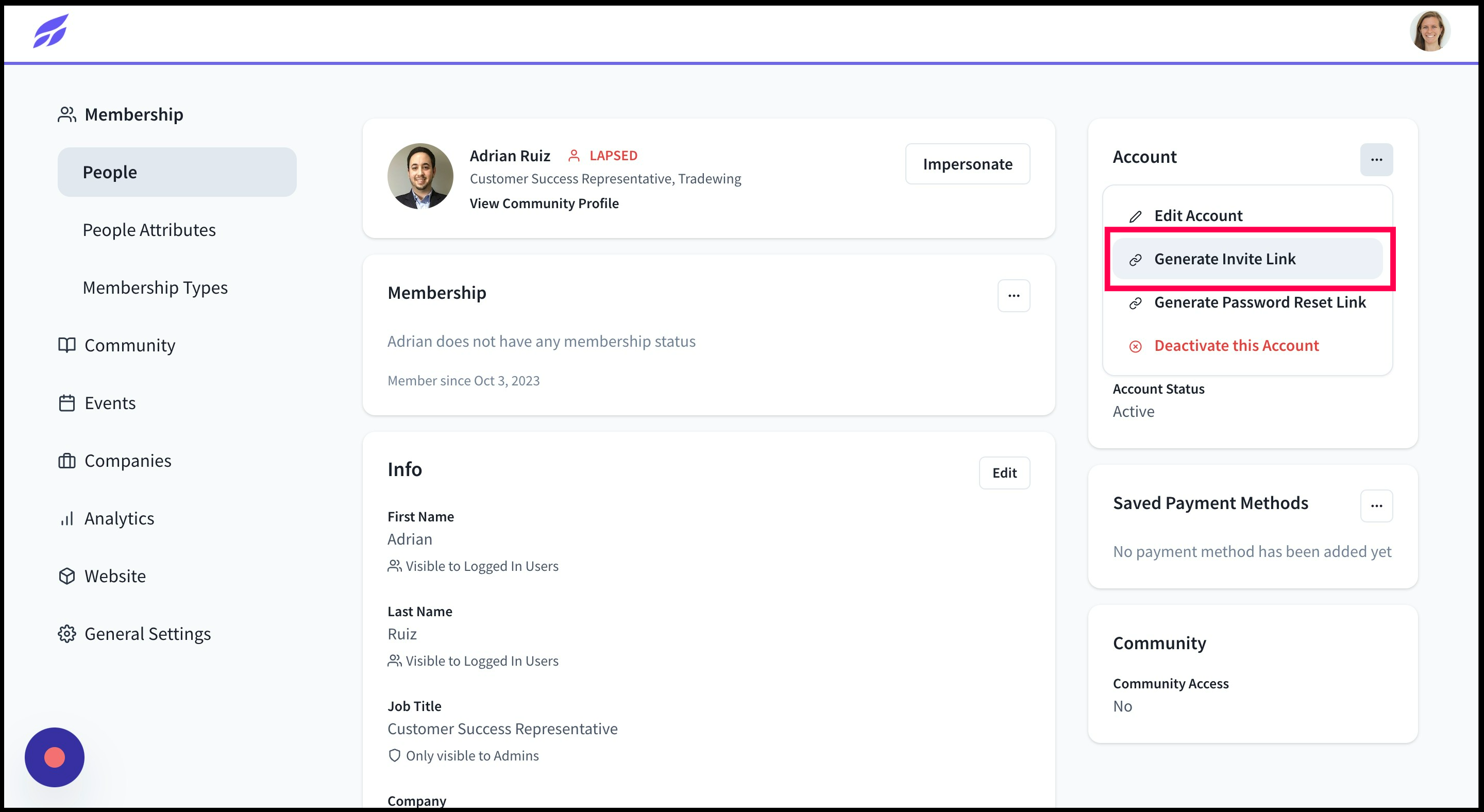Click the First Name value 'Adrian'
This screenshot has height=812, width=1484.
coord(410,539)
